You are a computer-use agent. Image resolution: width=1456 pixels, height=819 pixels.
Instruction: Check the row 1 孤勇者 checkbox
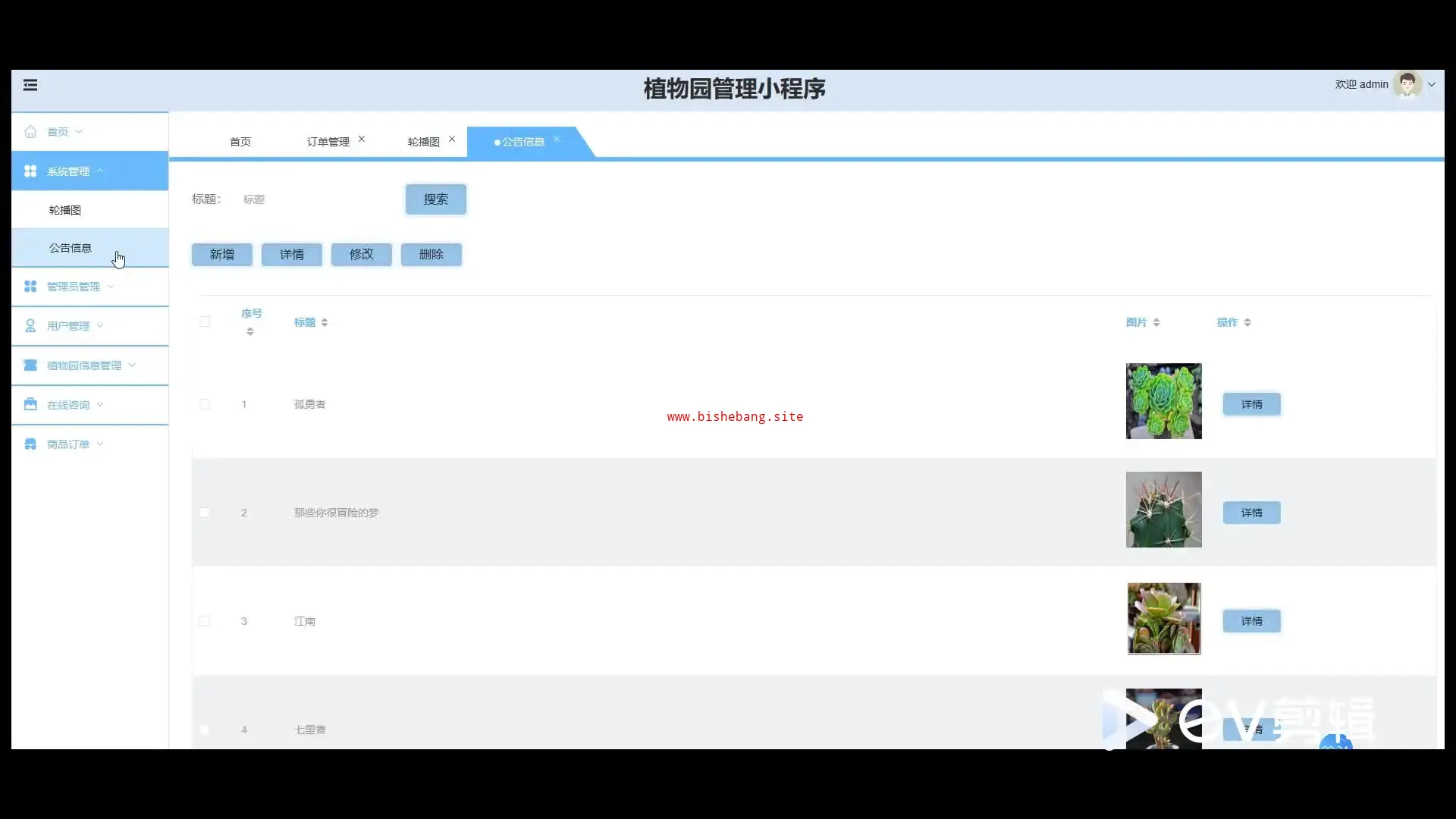pos(205,405)
